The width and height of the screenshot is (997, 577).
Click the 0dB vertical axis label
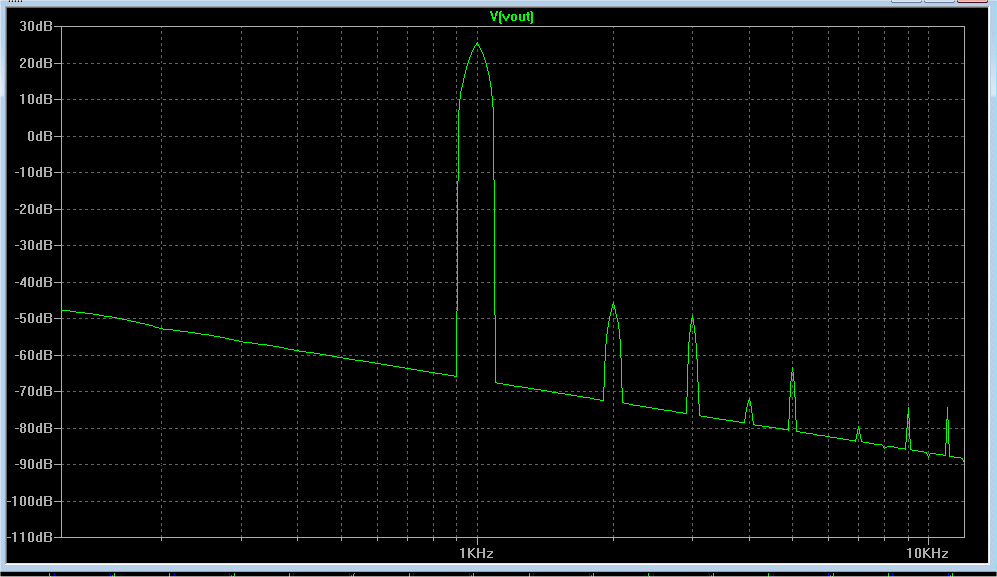(40, 136)
